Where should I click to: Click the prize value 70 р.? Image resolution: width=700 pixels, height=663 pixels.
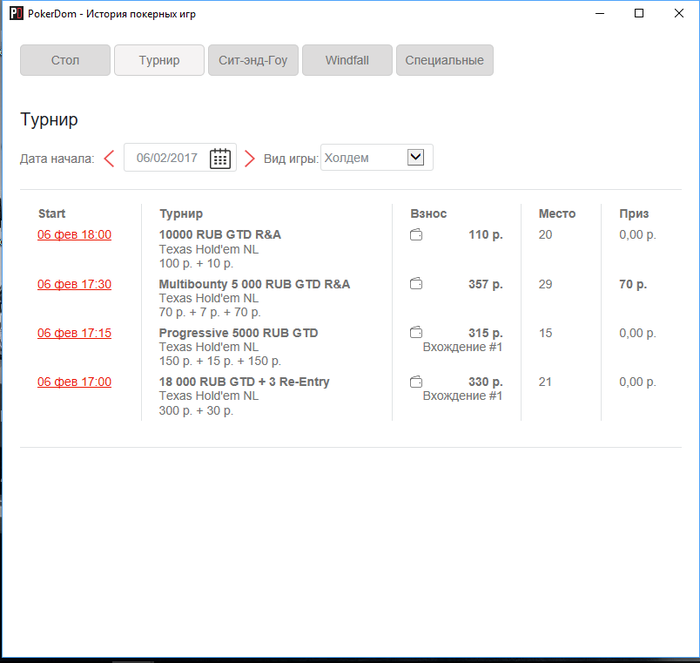click(633, 284)
